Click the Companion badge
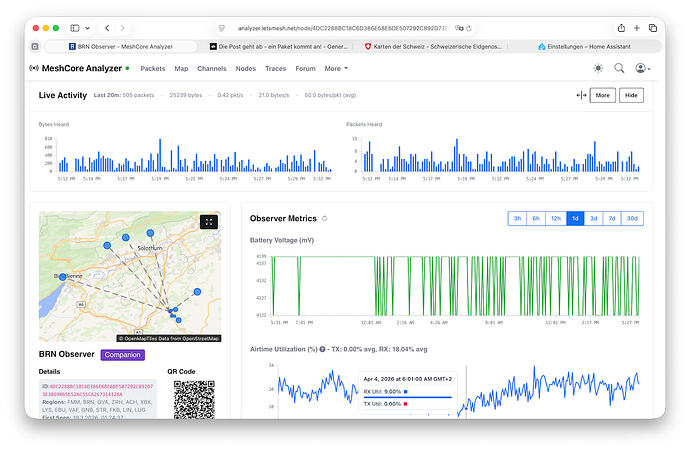The width and height of the screenshot is (690, 451). [x=123, y=354]
